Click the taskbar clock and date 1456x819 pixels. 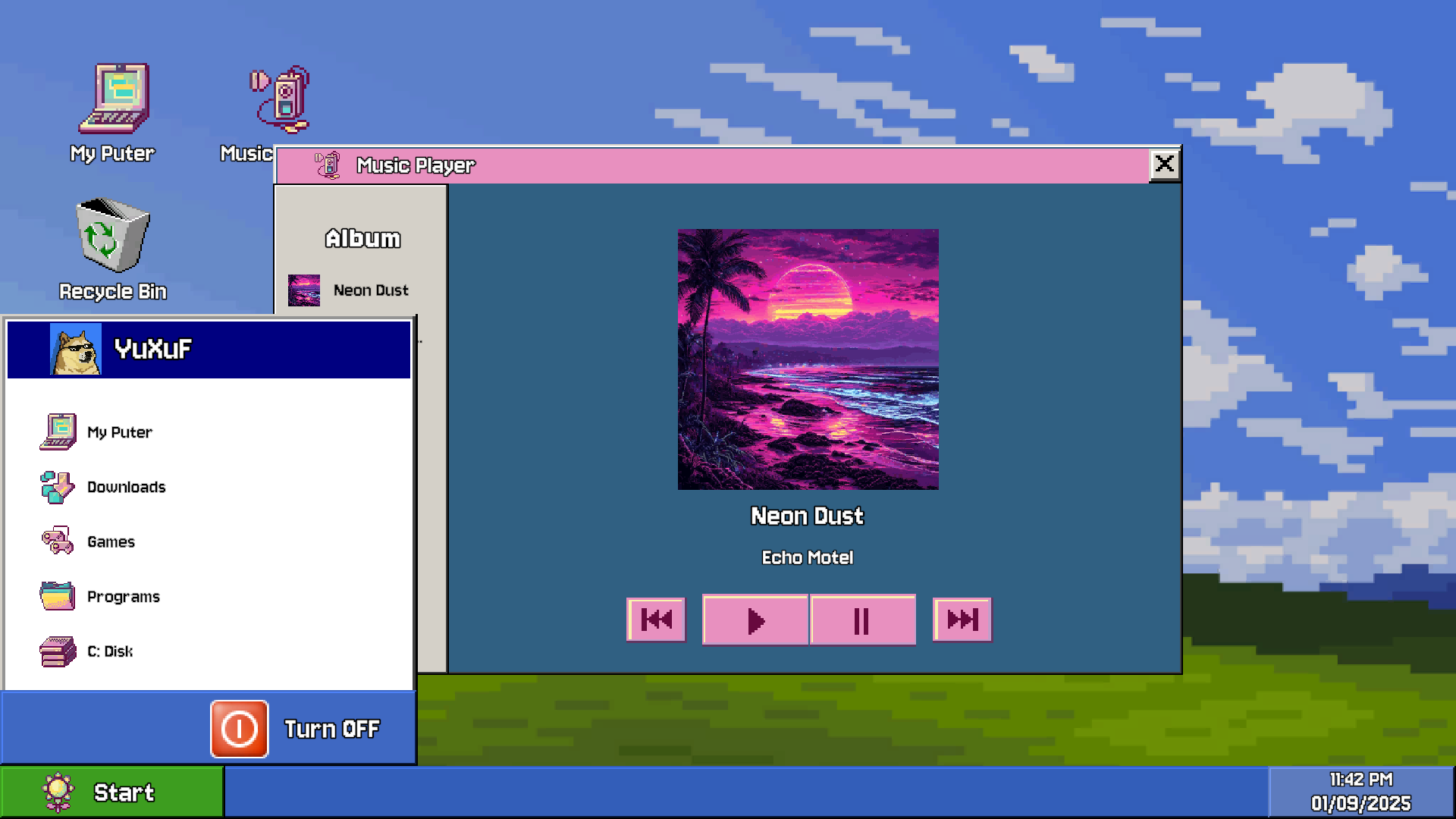click(1360, 791)
